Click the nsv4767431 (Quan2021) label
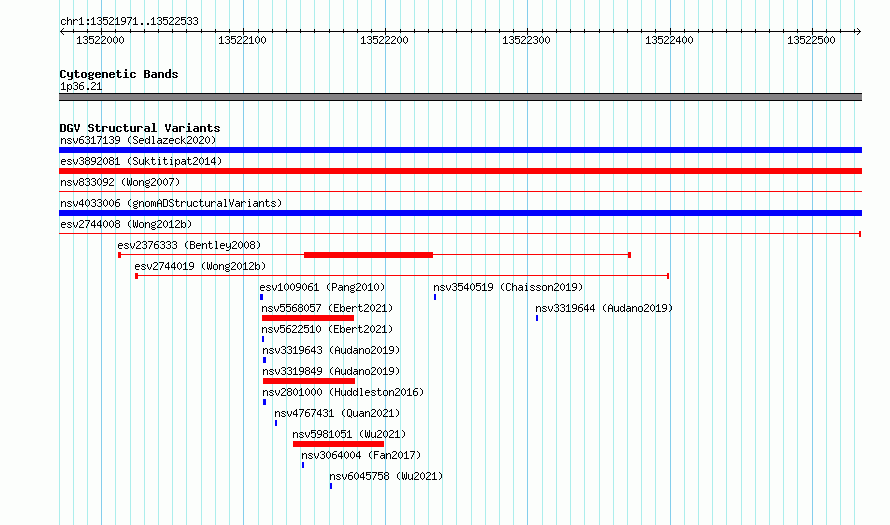 pos(337,413)
